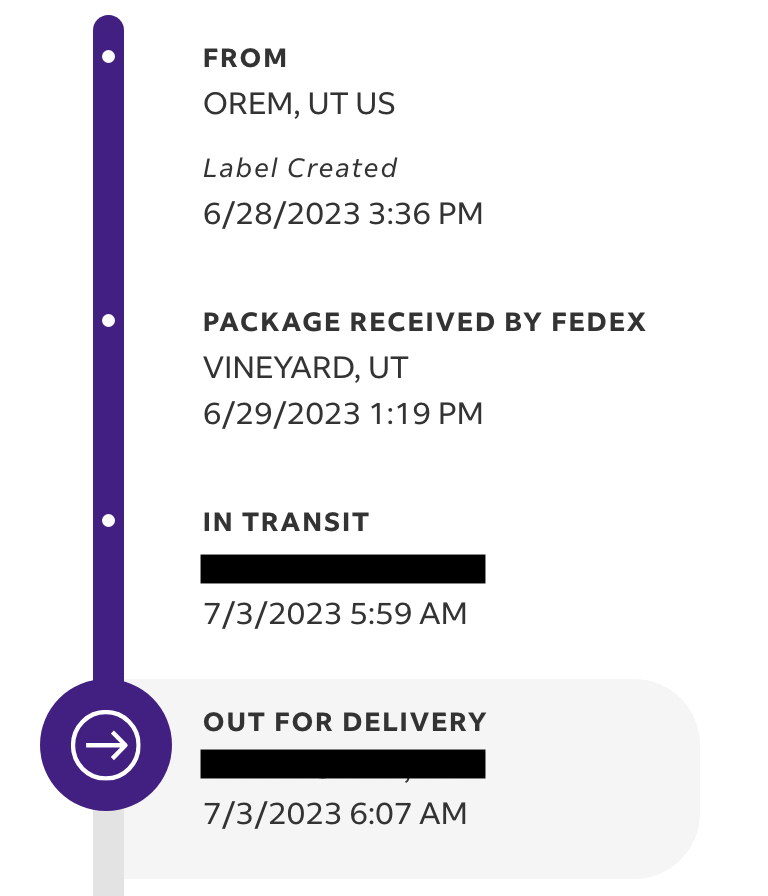768x896 pixels.
Task: Click VINEYARD, UT location text
Action: click(x=306, y=367)
